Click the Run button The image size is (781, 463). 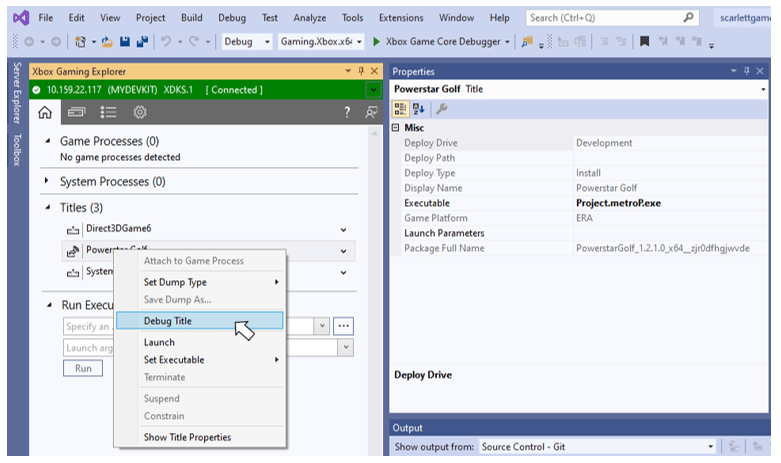tap(83, 368)
